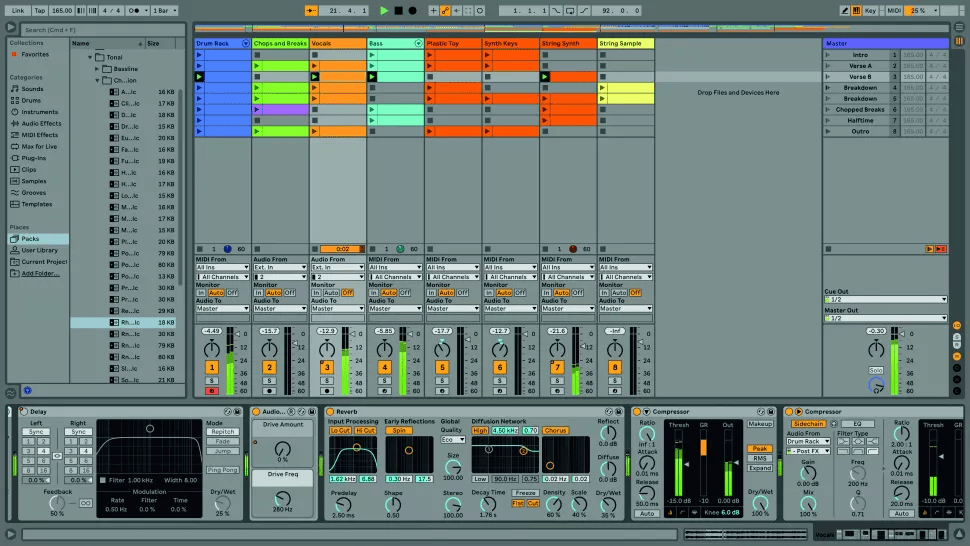The height and width of the screenshot is (546, 970).
Task: Set Vocals track monitor to Off
Action: point(347,293)
